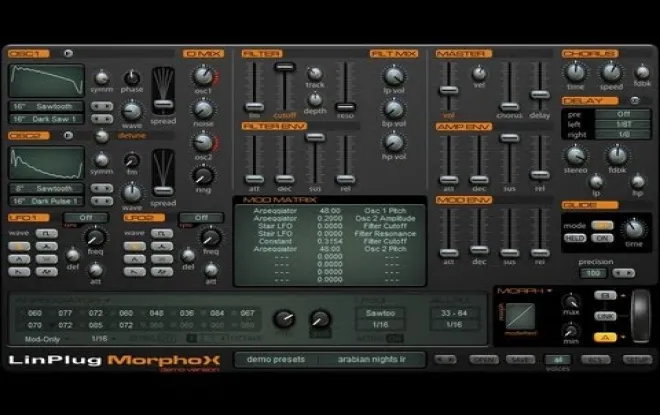Click the SAVE preset button
The image size is (660, 415).
(x=520, y=360)
